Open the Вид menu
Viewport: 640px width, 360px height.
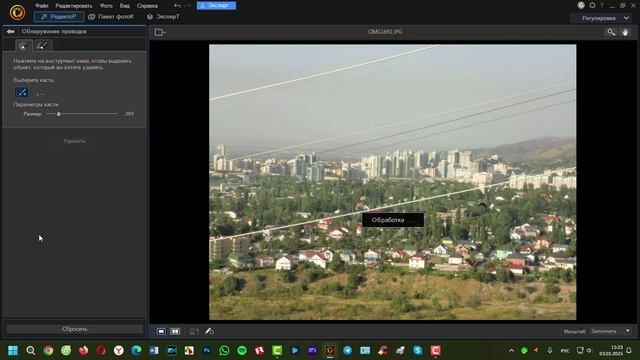[124, 6]
